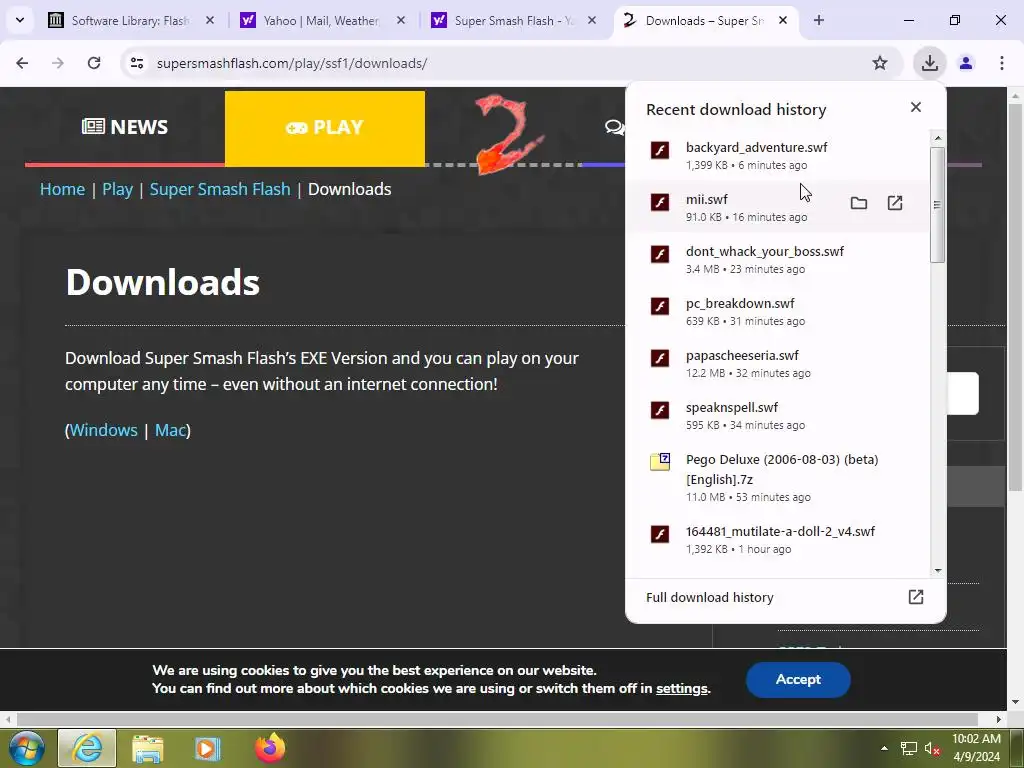This screenshot has width=1024, height=768.
Task: Open papascheeseria.swf download entry
Action: click(777, 363)
